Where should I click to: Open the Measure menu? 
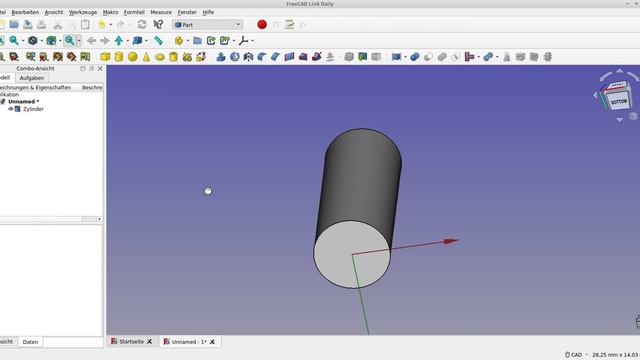(x=161, y=12)
